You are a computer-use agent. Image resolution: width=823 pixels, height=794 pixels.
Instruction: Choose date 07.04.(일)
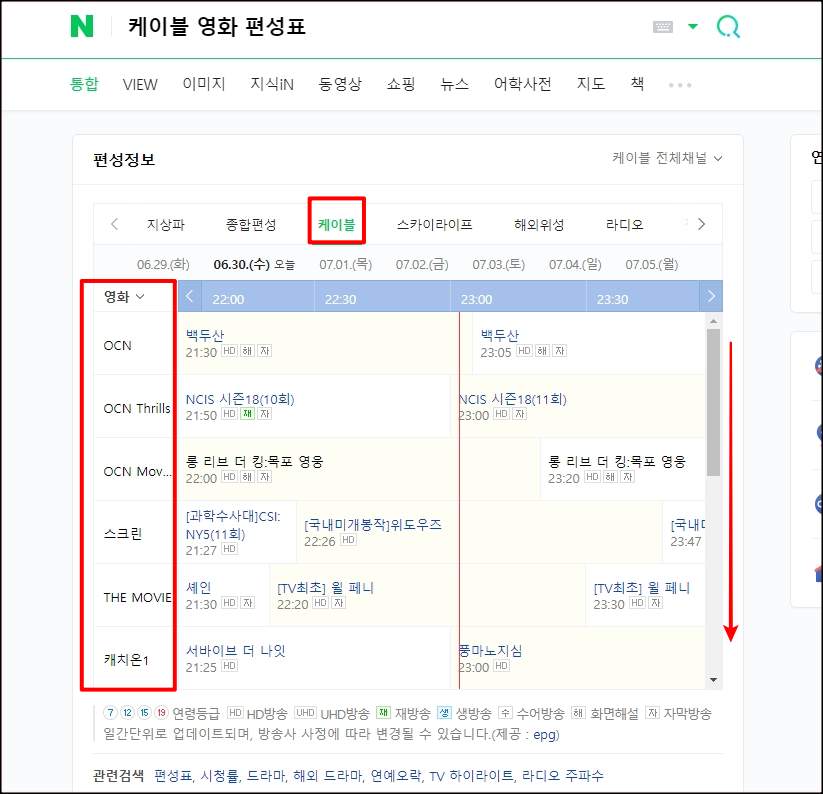(x=575, y=264)
